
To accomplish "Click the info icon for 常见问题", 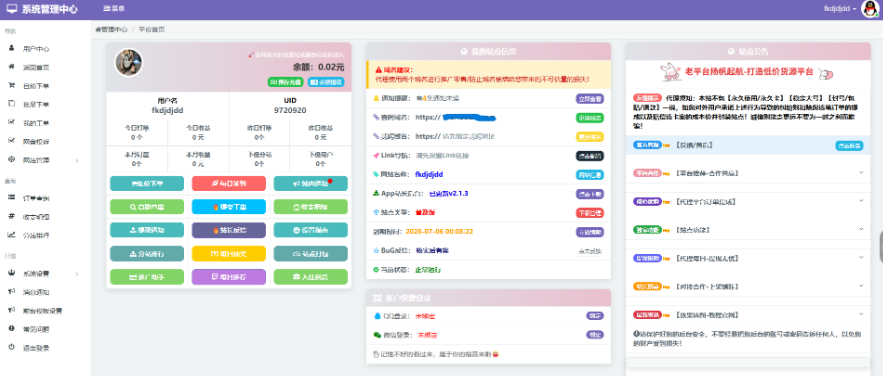I will [11, 329].
